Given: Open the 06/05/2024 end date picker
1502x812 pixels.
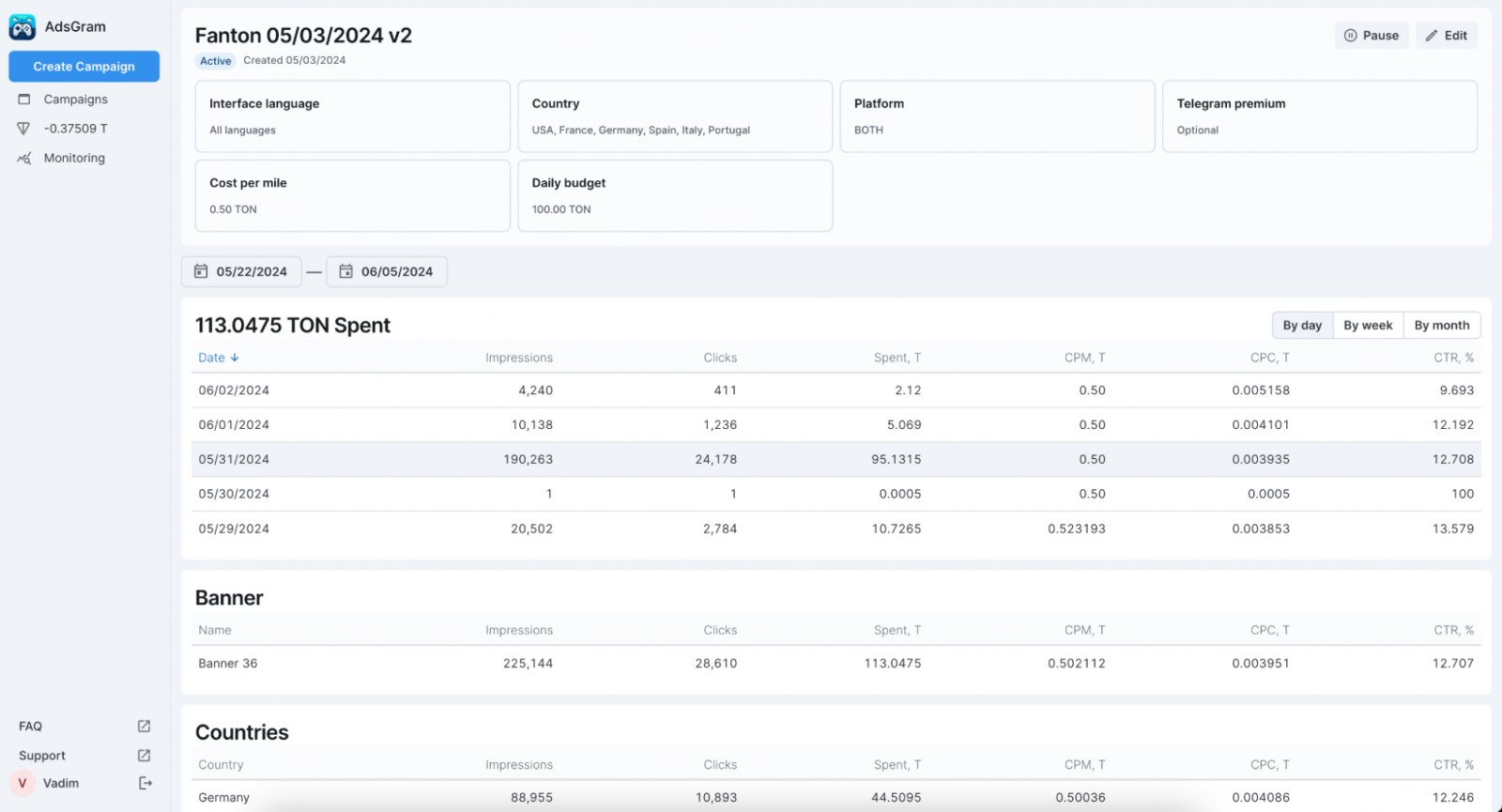Looking at the screenshot, I should coord(396,271).
